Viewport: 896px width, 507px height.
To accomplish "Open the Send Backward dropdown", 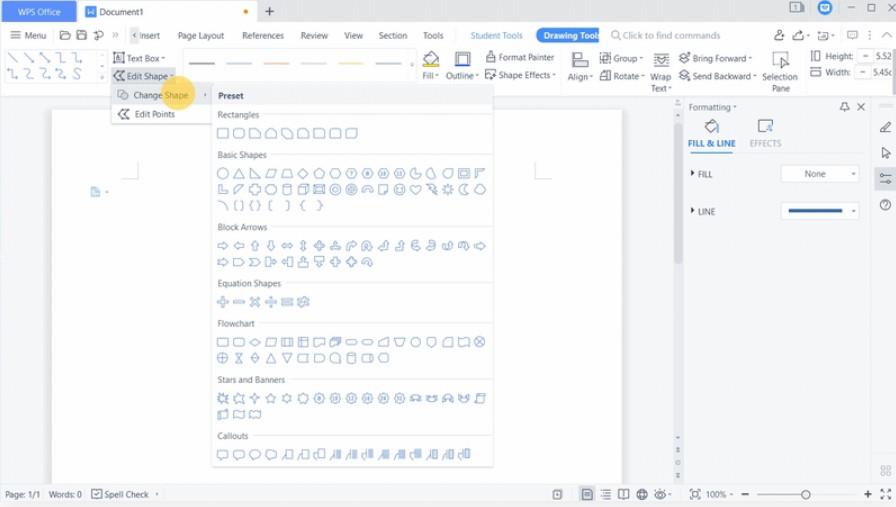I will [x=717, y=76].
